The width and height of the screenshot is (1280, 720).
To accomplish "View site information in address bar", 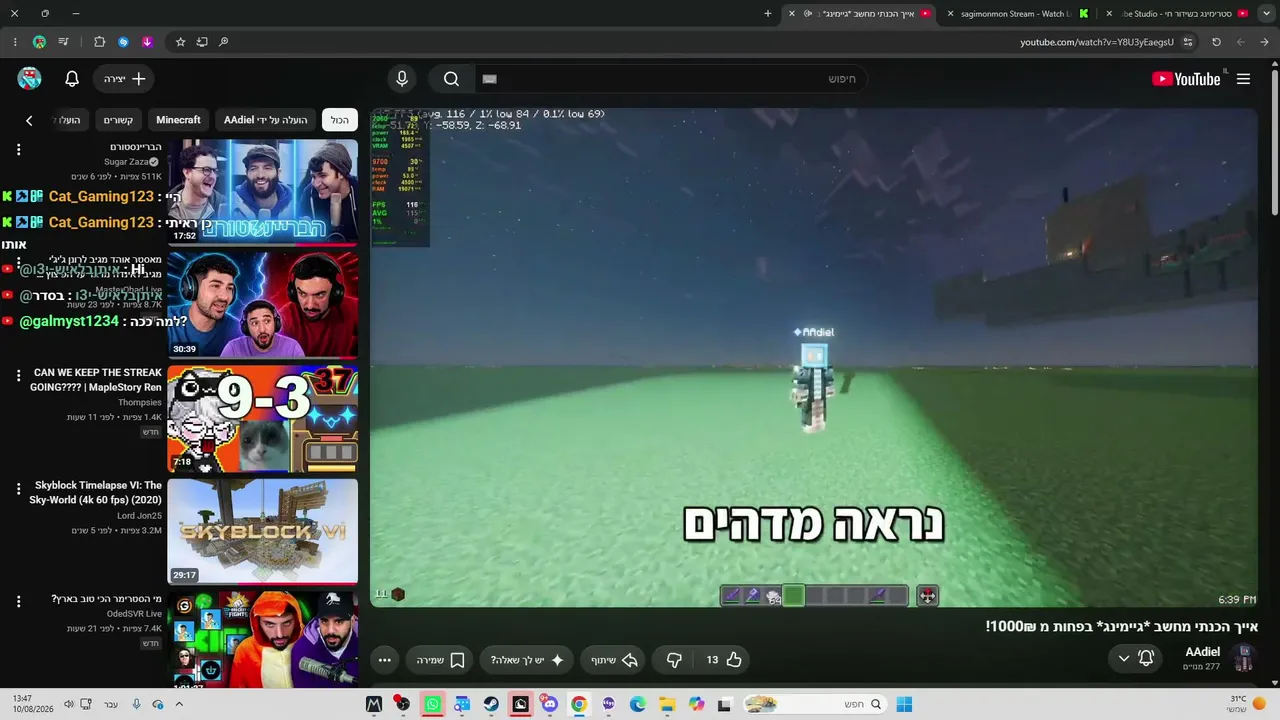I will pyautogui.click(x=1188, y=42).
